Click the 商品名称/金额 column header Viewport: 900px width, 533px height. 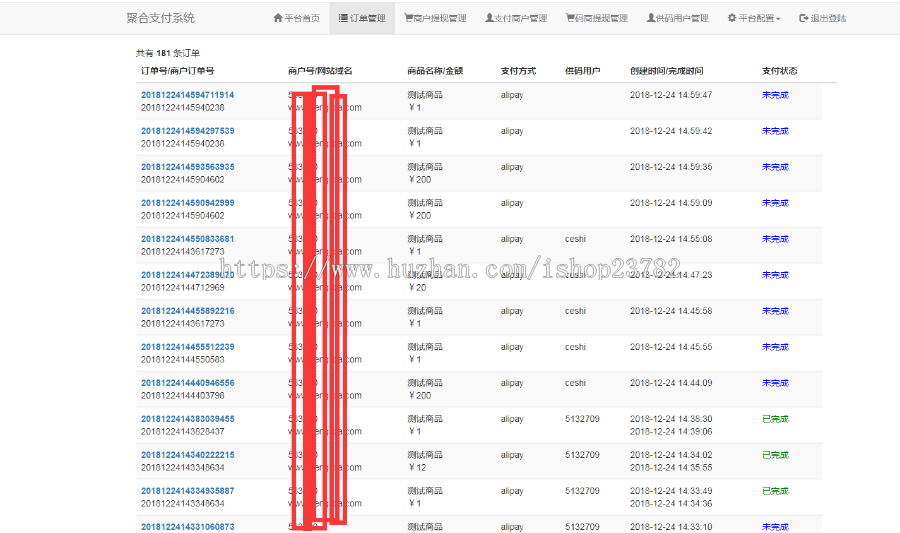435,71
